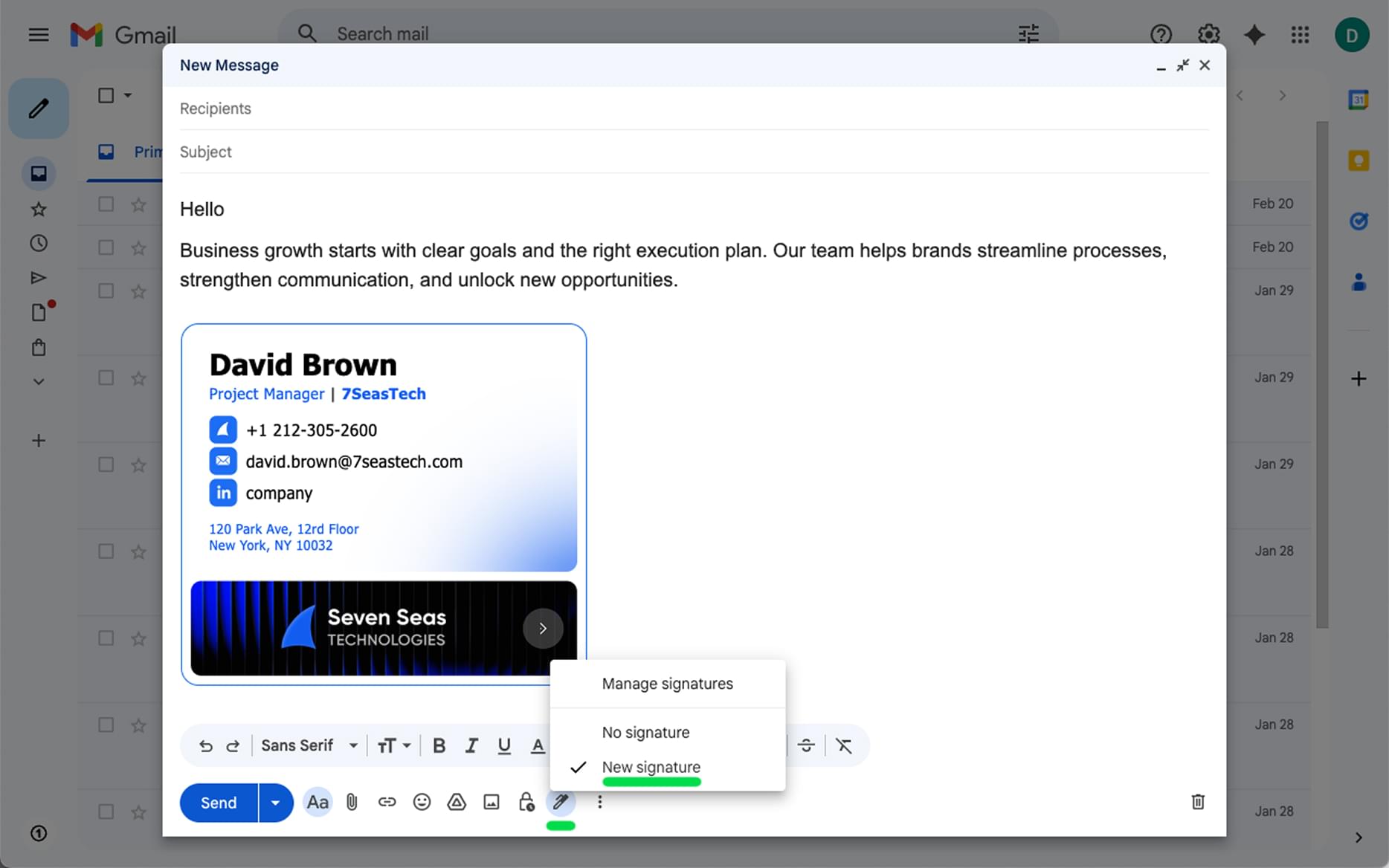Tick the select-all checkbox
Screen dimensions: 1389x868
[x=106, y=95]
